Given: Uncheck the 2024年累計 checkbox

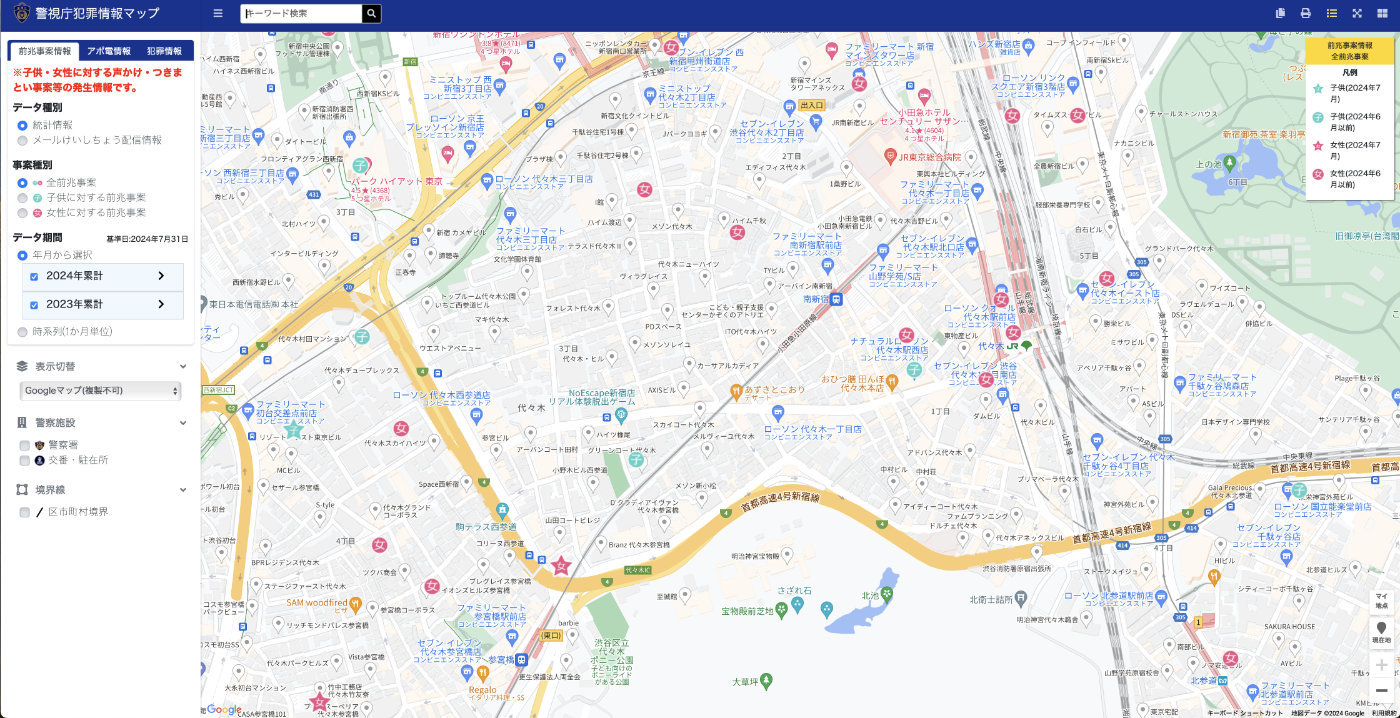Looking at the screenshot, I should click(35, 276).
